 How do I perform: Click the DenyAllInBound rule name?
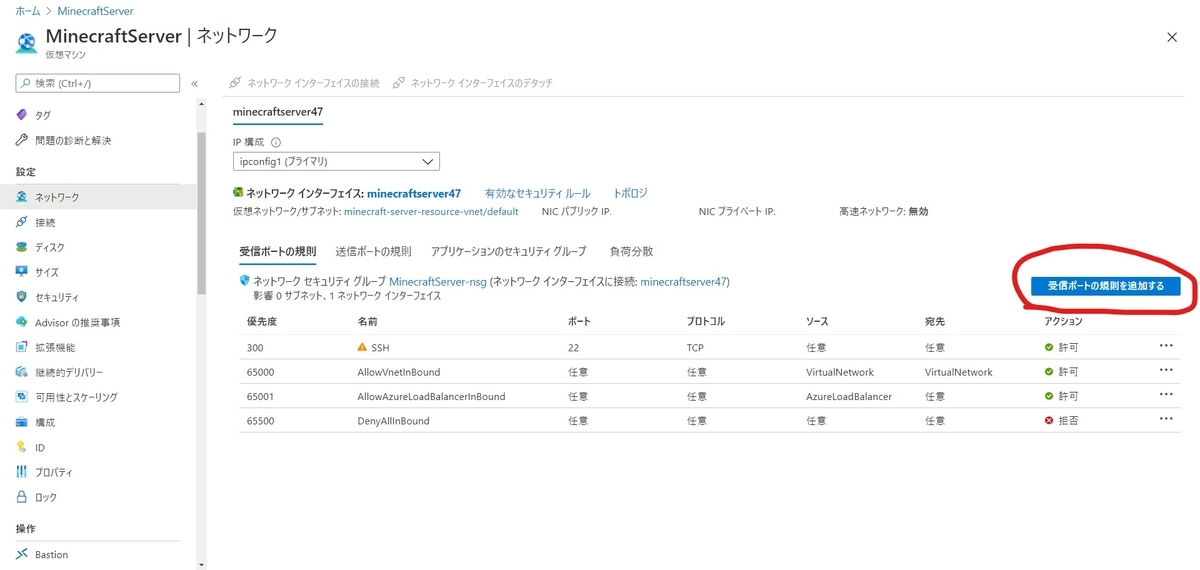pyautogui.click(x=393, y=421)
